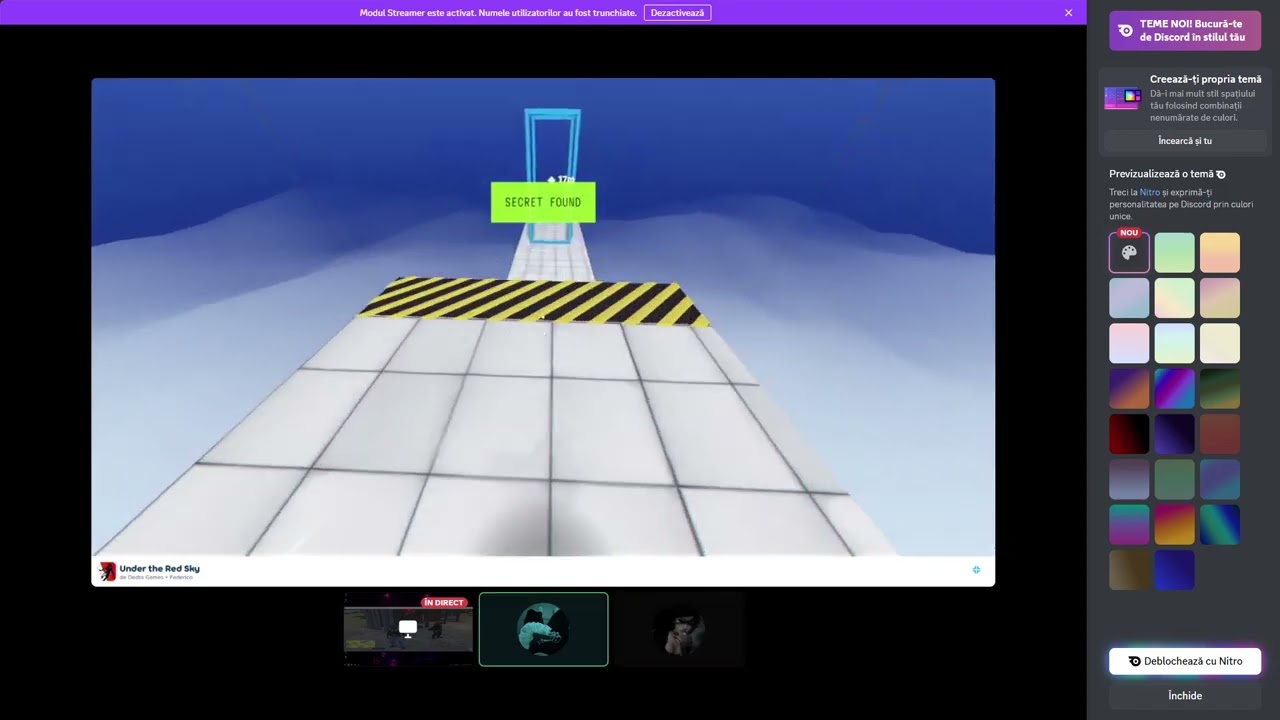Click the Under the Red Sky logo icon

[107, 571]
